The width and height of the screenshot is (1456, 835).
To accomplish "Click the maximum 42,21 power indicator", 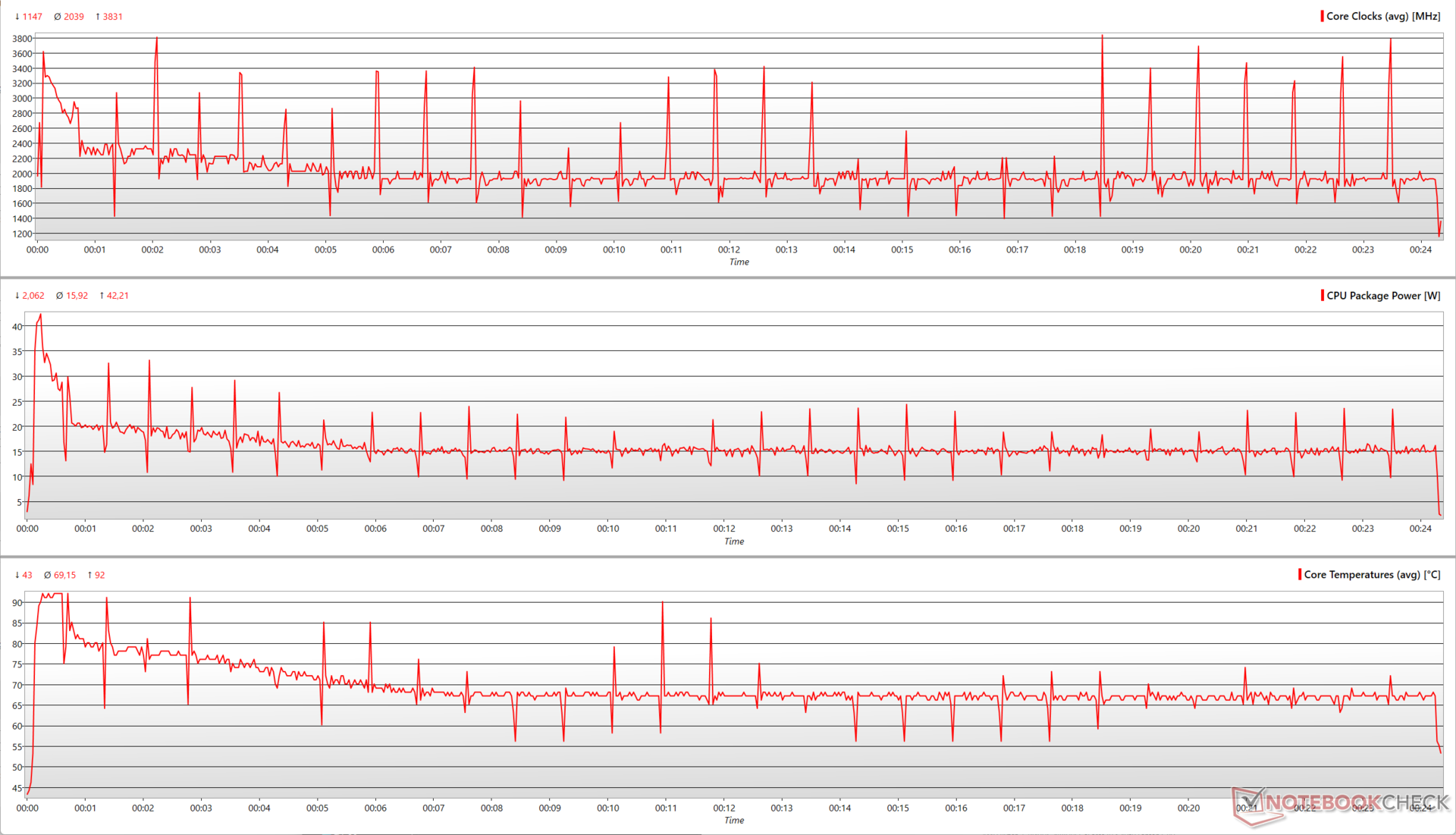I will (114, 295).
